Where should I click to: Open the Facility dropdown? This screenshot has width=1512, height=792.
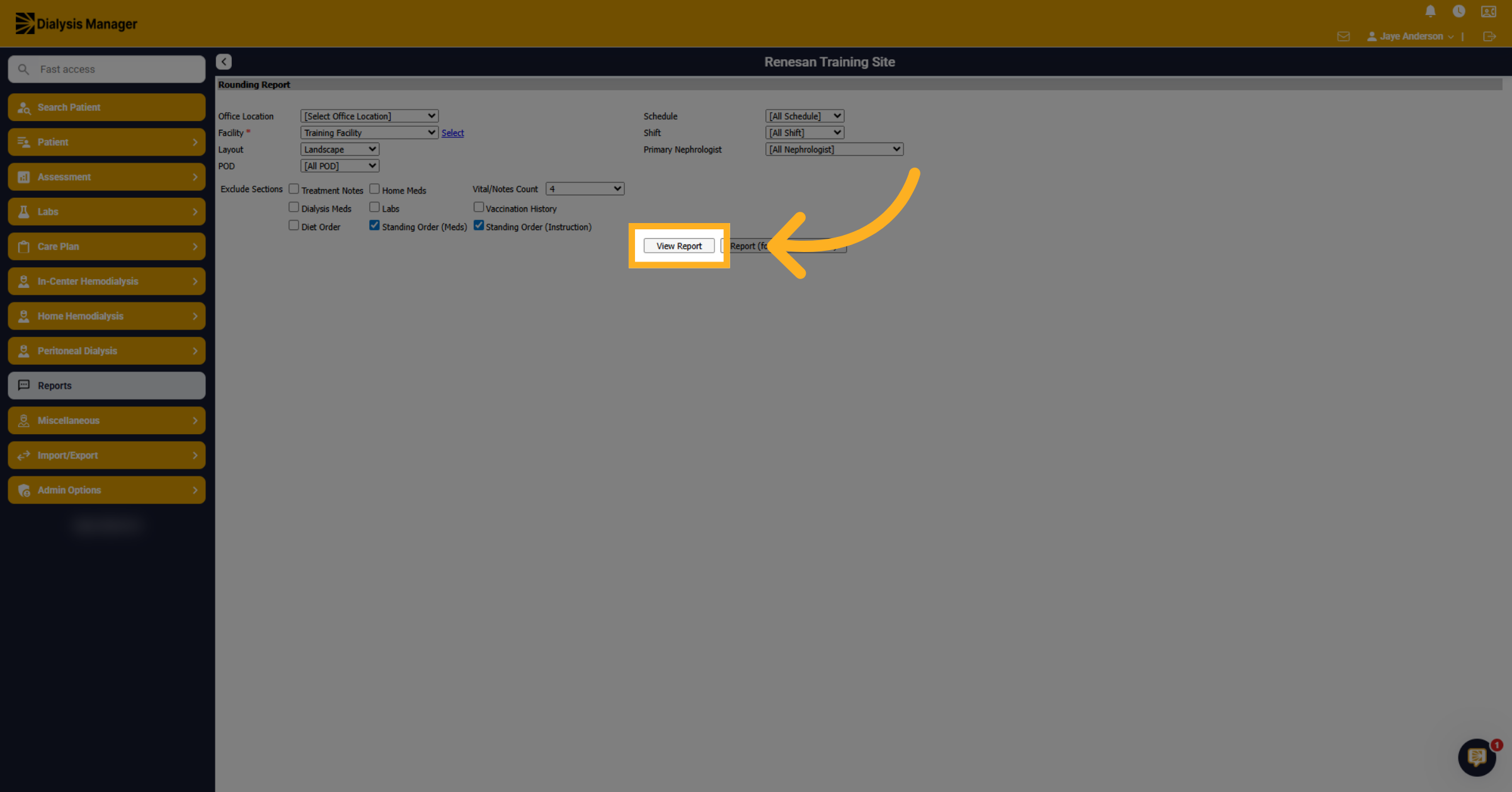click(369, 133)
